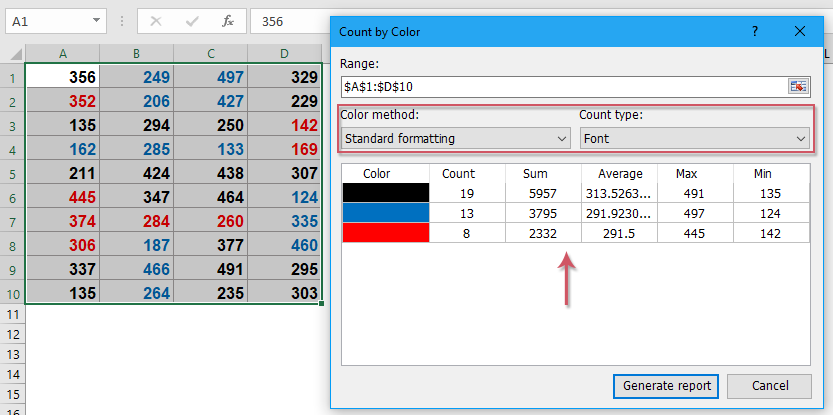Click the dialog help question mark icon
833x415 pixels.
[x=755, y=31]
